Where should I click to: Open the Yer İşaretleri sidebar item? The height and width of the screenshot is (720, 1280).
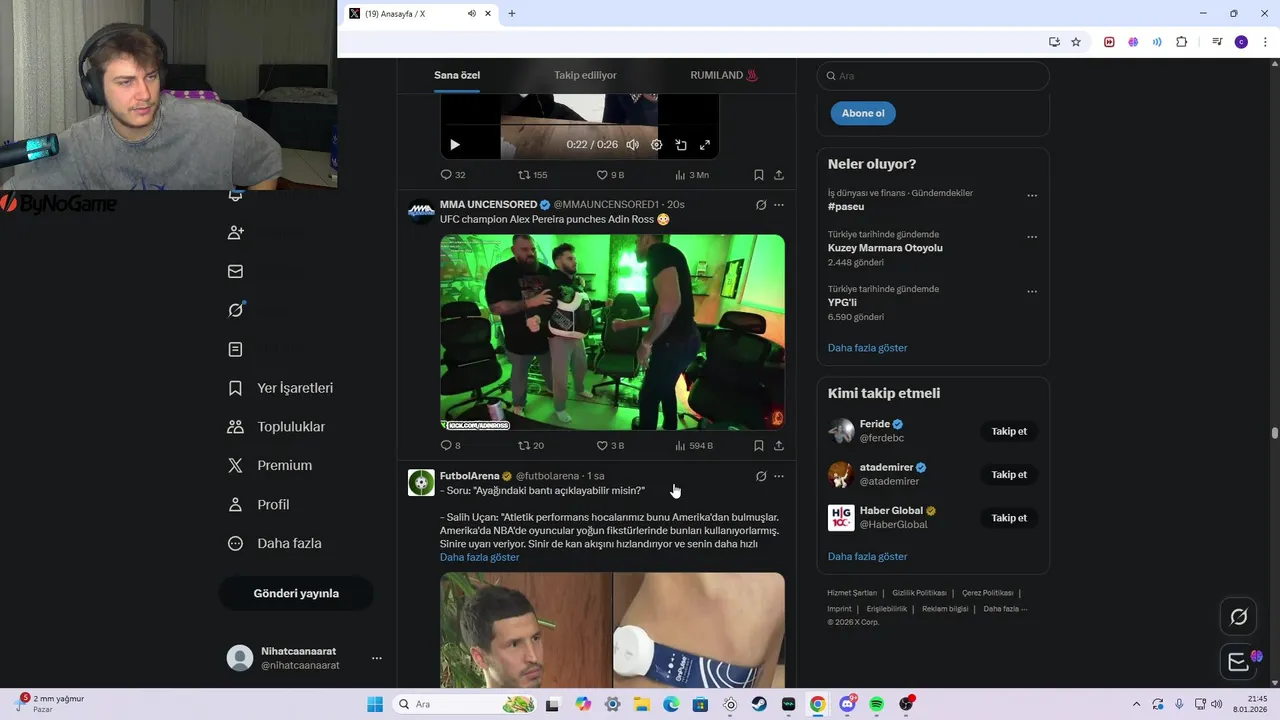pyautogui.click(x=281, y=388)
